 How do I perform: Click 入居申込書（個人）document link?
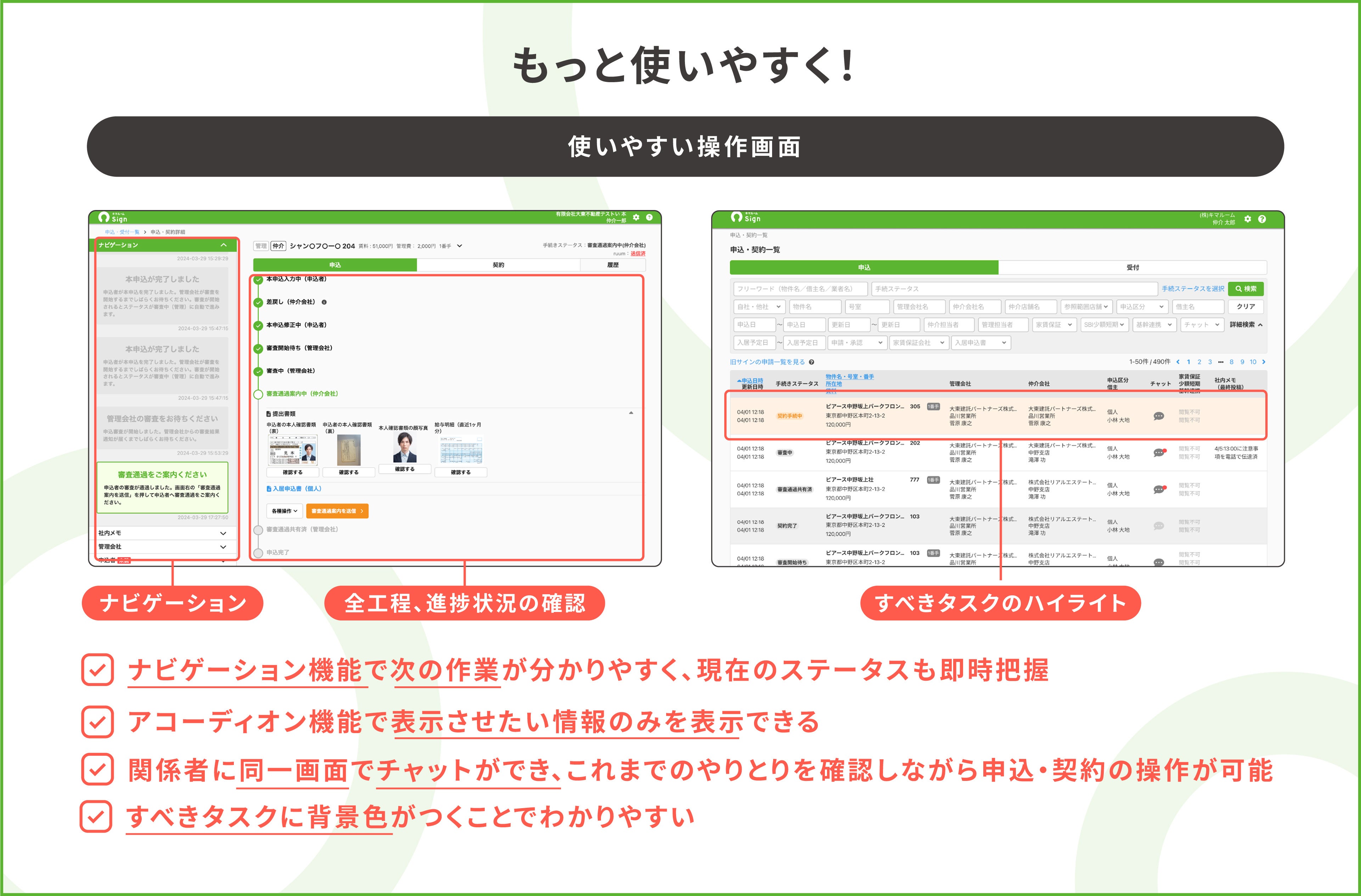tap(294, 489)
